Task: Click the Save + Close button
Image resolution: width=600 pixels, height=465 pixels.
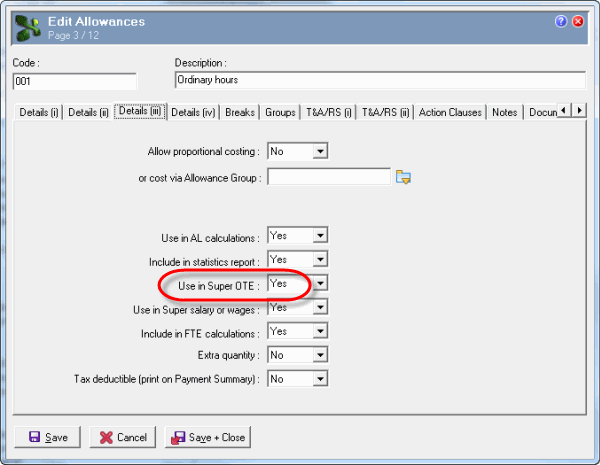Action: click(208, 437)
